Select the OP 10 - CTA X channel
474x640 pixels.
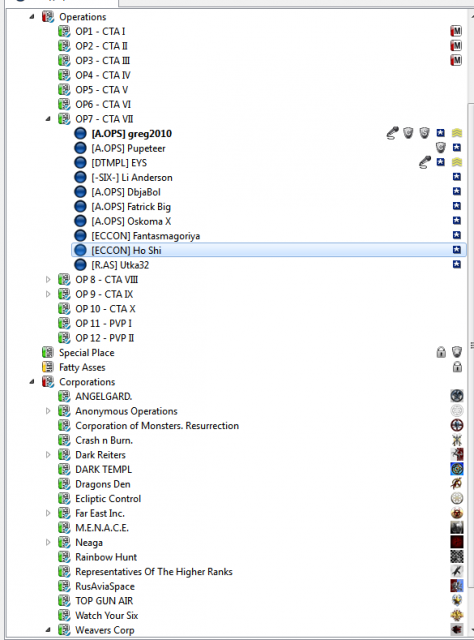click(105, 309)
